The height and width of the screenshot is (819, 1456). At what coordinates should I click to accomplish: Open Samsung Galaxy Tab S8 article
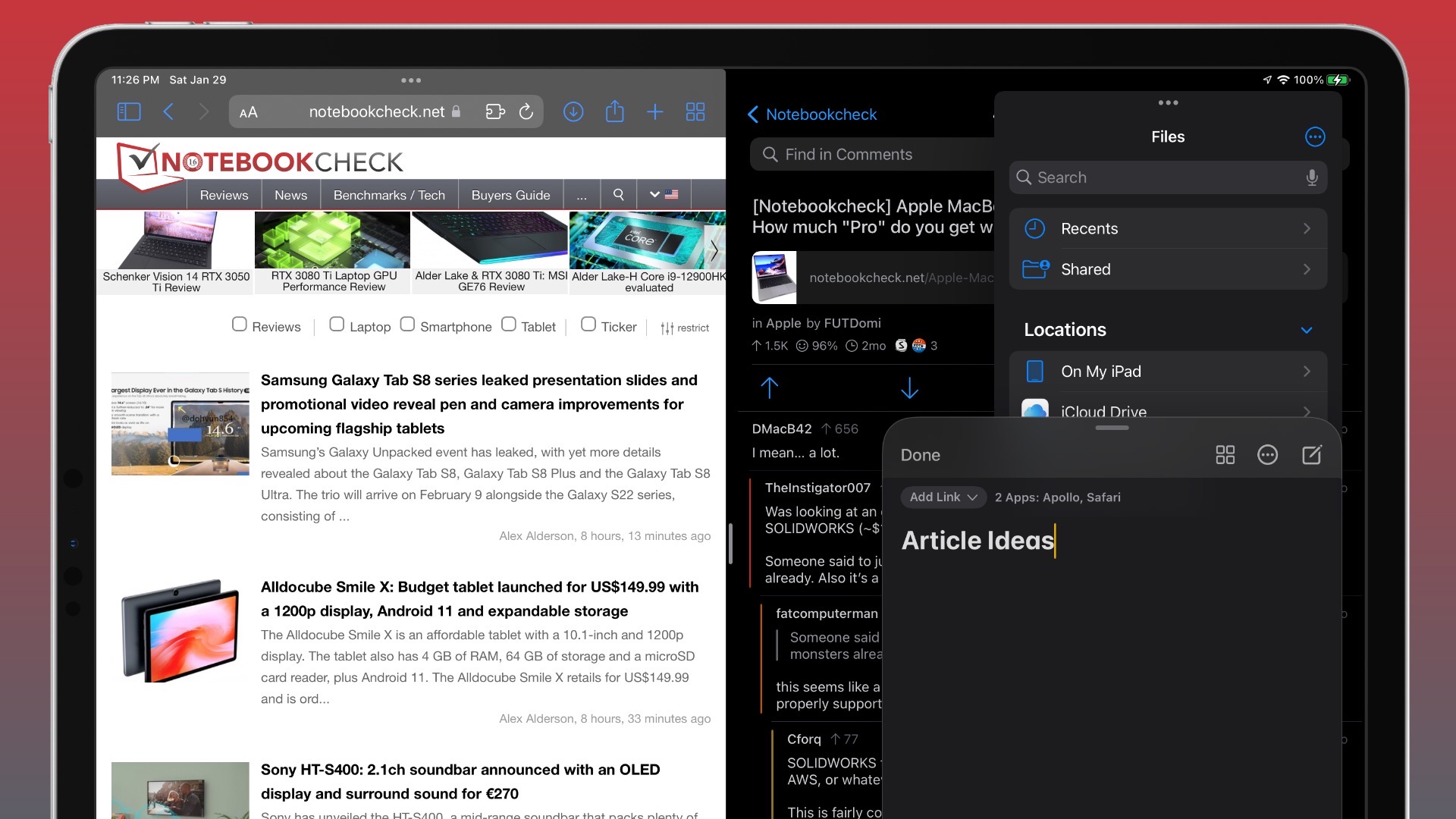[x=479, y=404]
